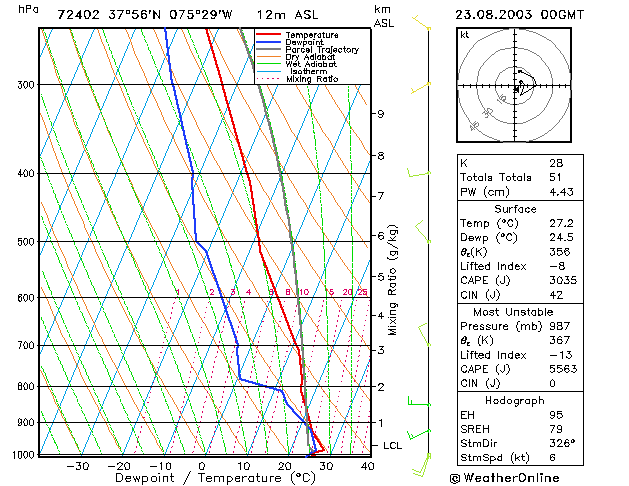The width and height of the screenshot is (629, 486).
Task: Click the 'km ASL' altitude header
Action: [x=384, y=16]
